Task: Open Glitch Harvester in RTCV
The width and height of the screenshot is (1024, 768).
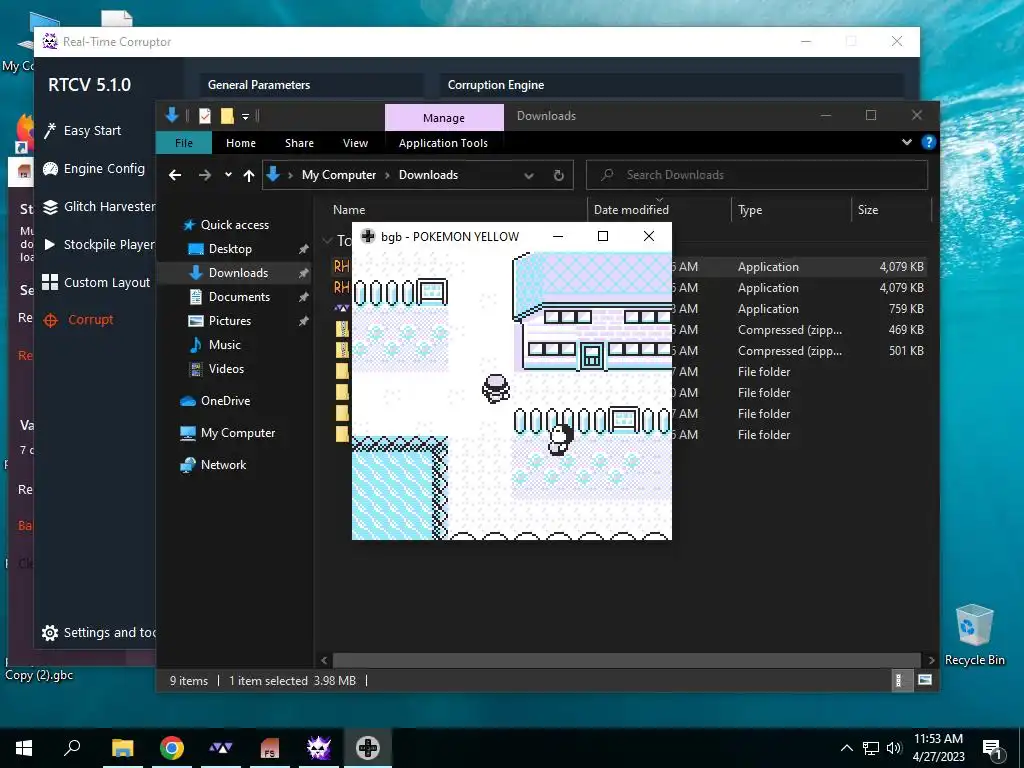Action: [x=99, y=206]
